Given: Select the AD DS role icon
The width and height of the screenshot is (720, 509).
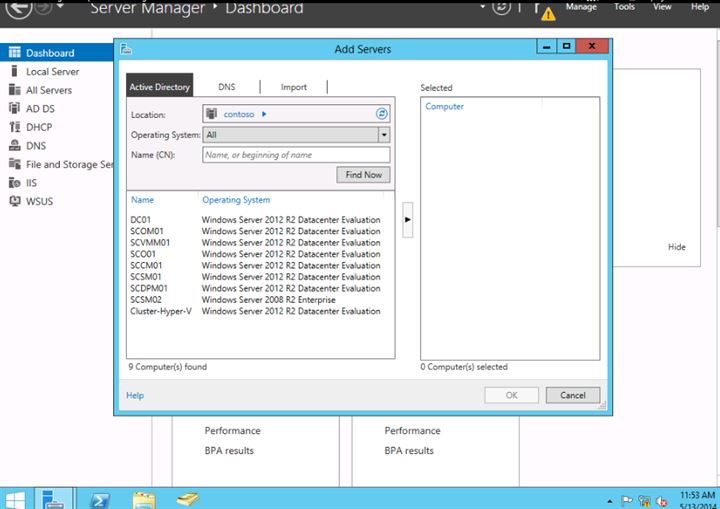Looking at the screenshot, I should pos(15,108).
